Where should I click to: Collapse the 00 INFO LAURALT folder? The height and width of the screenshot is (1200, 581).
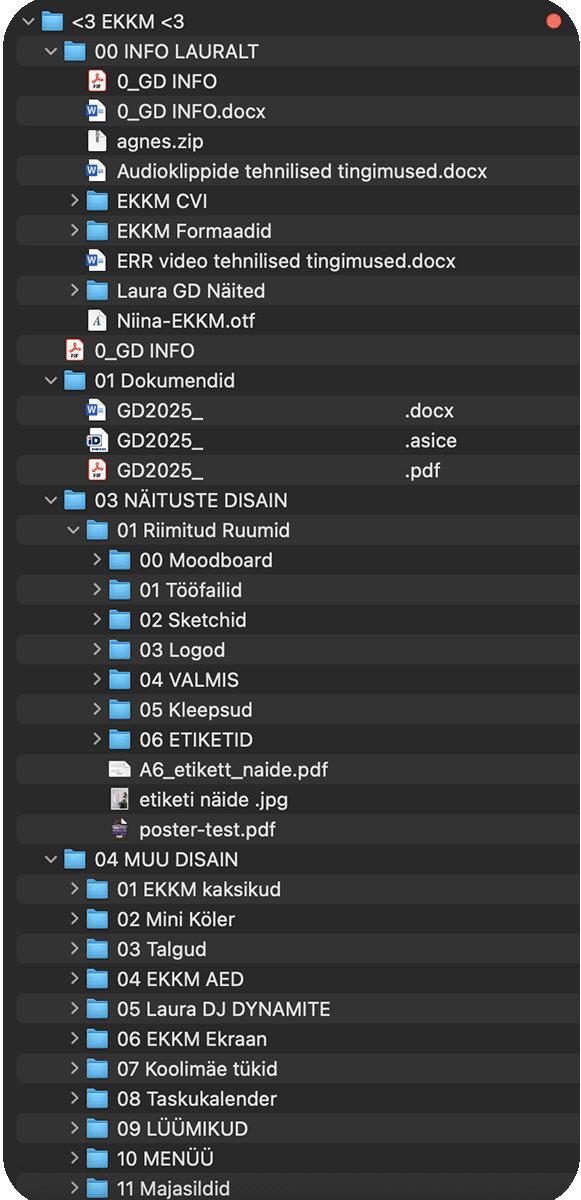[52, 51]
